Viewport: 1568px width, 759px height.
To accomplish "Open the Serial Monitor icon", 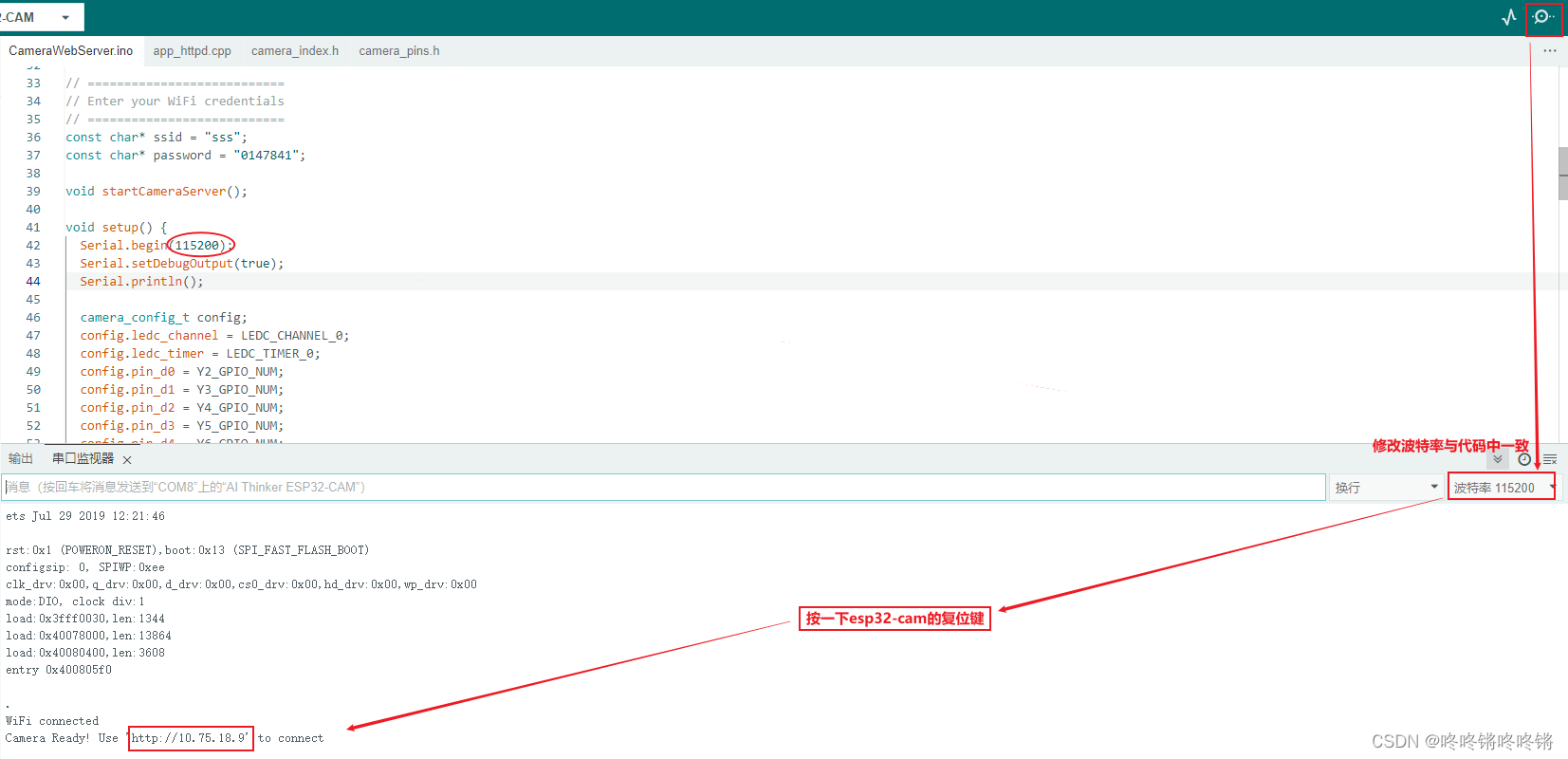I will [x=1543, y=17].
